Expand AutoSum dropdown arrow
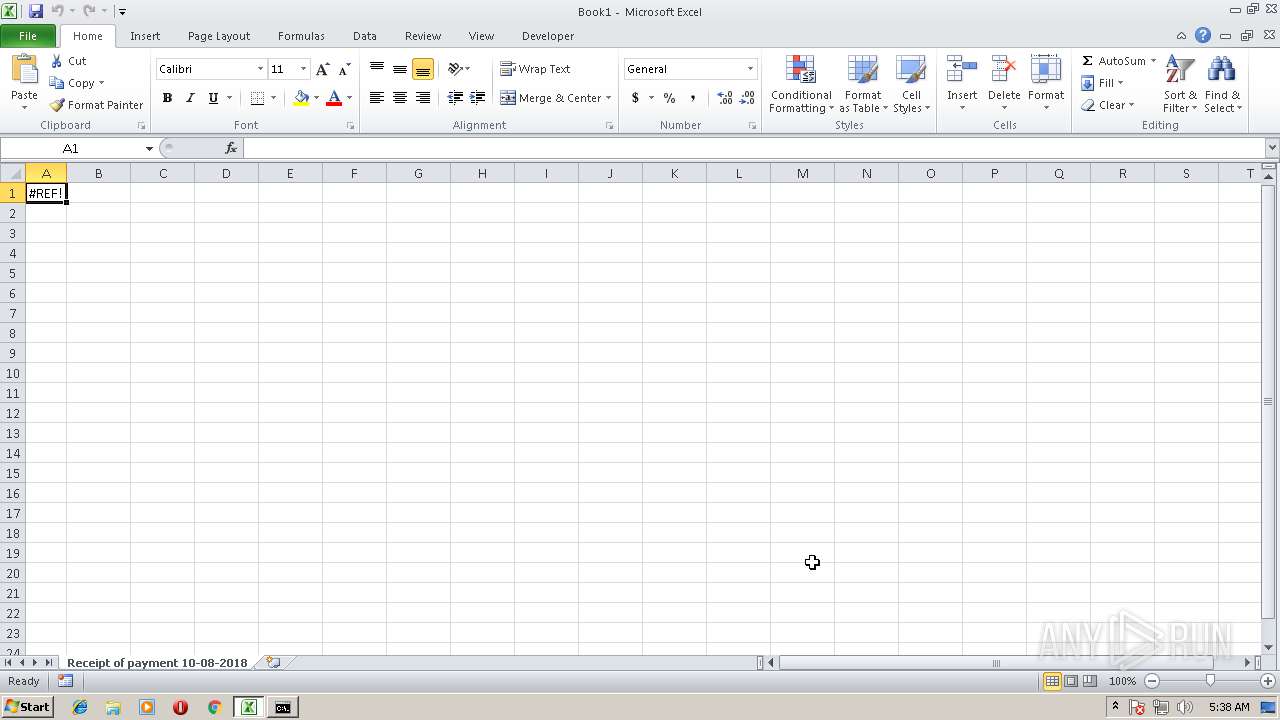Viewport: 1280px width, 720px height. (x=1153, y=61)
